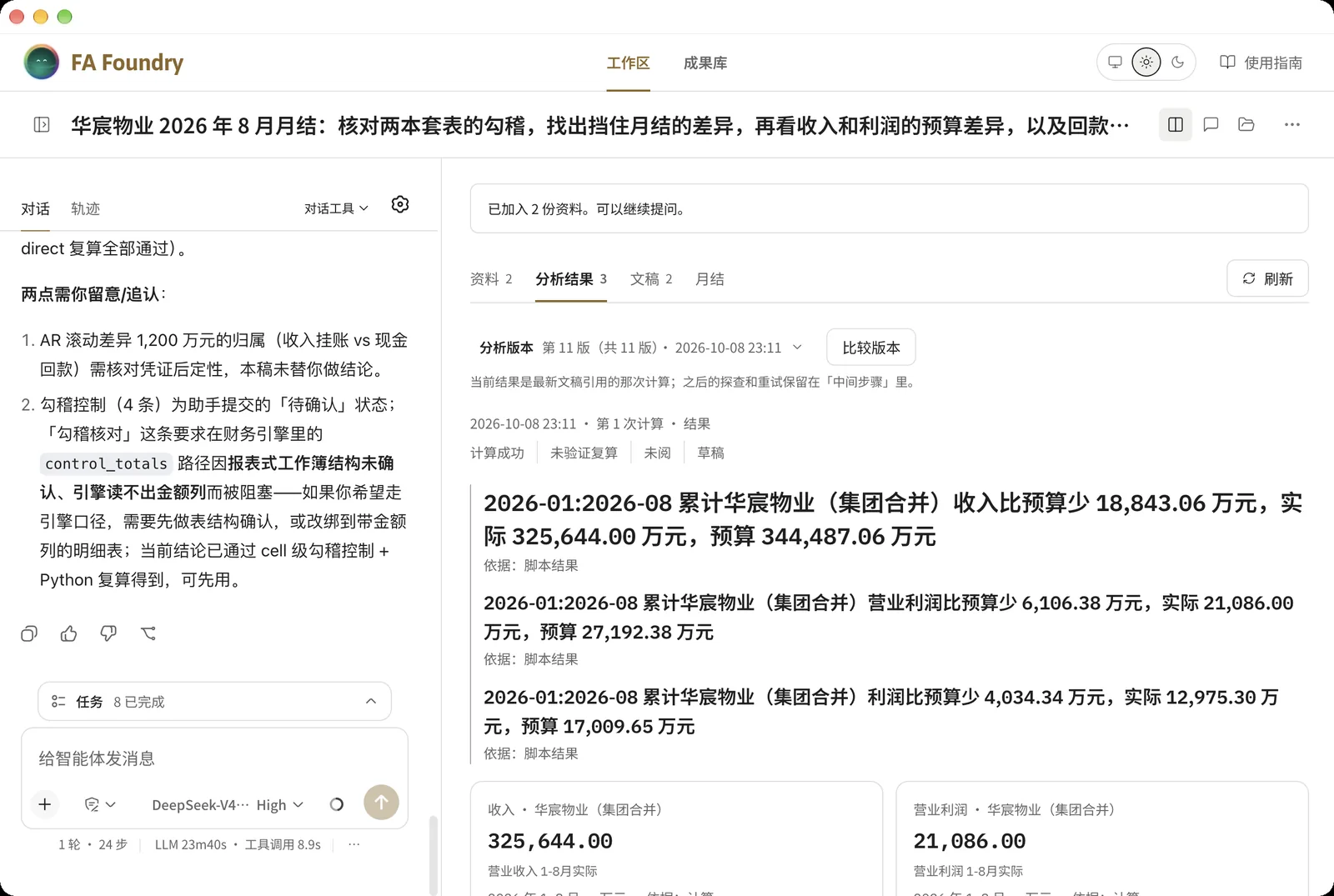This screenshot has width=1334, height=896.
Task: Select the 轨迹 trace tab
Action: pos(85,209)
